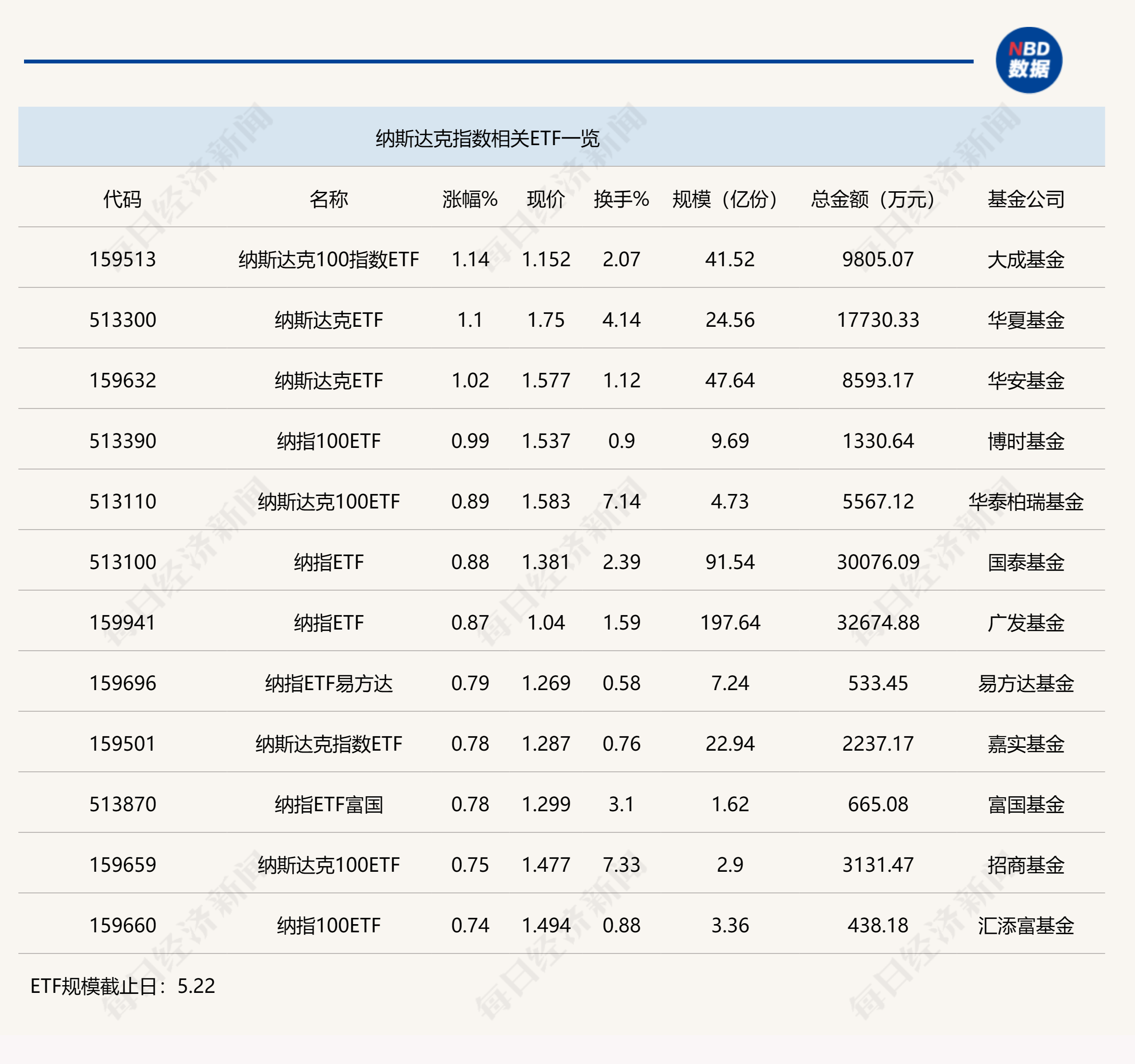Click 纳斯达克100指数ETF name cell
Image resolution: width=1135 pixels, height=1064 pixels.
click(x=328, y=260)
